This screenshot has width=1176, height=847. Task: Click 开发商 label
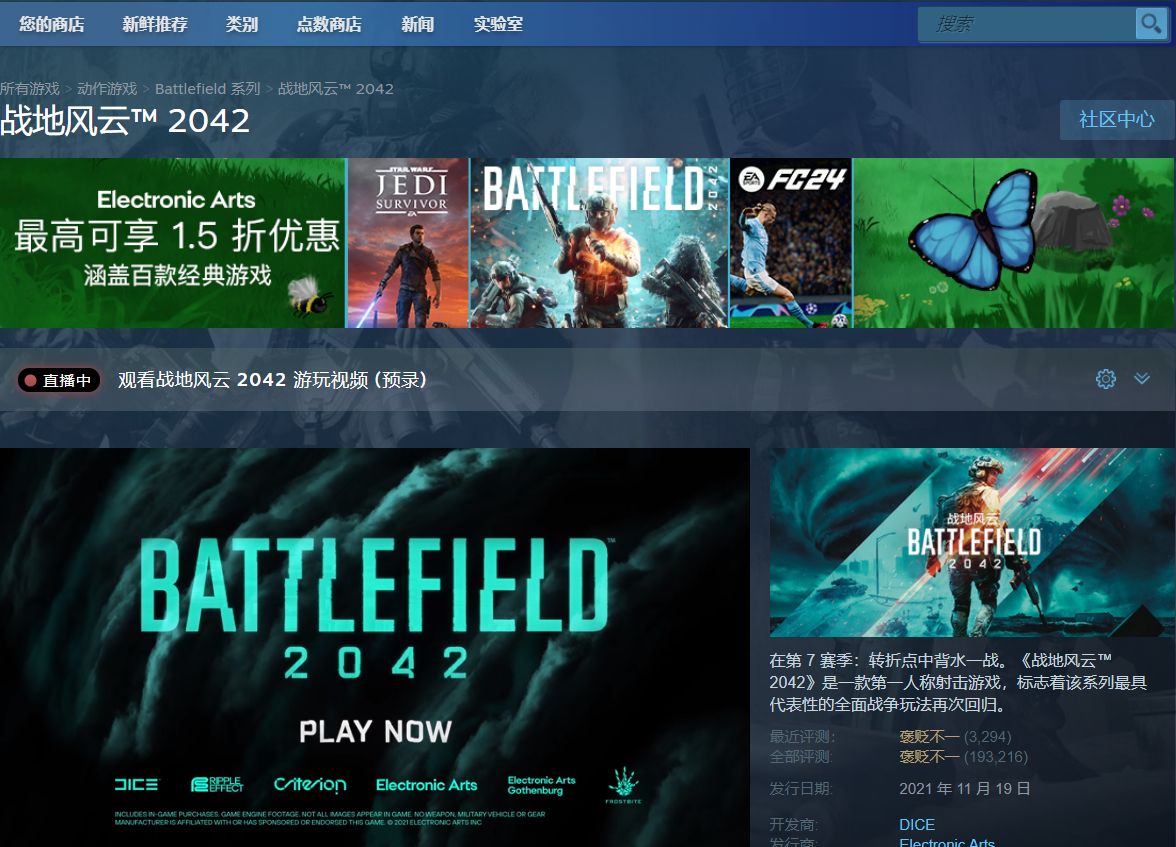point(794,824)
